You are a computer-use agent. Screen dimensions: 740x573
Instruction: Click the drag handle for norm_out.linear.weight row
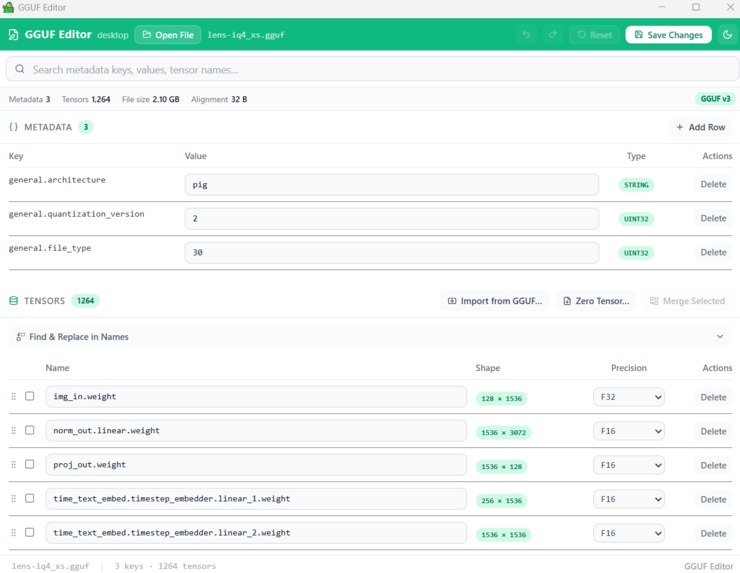14,430
